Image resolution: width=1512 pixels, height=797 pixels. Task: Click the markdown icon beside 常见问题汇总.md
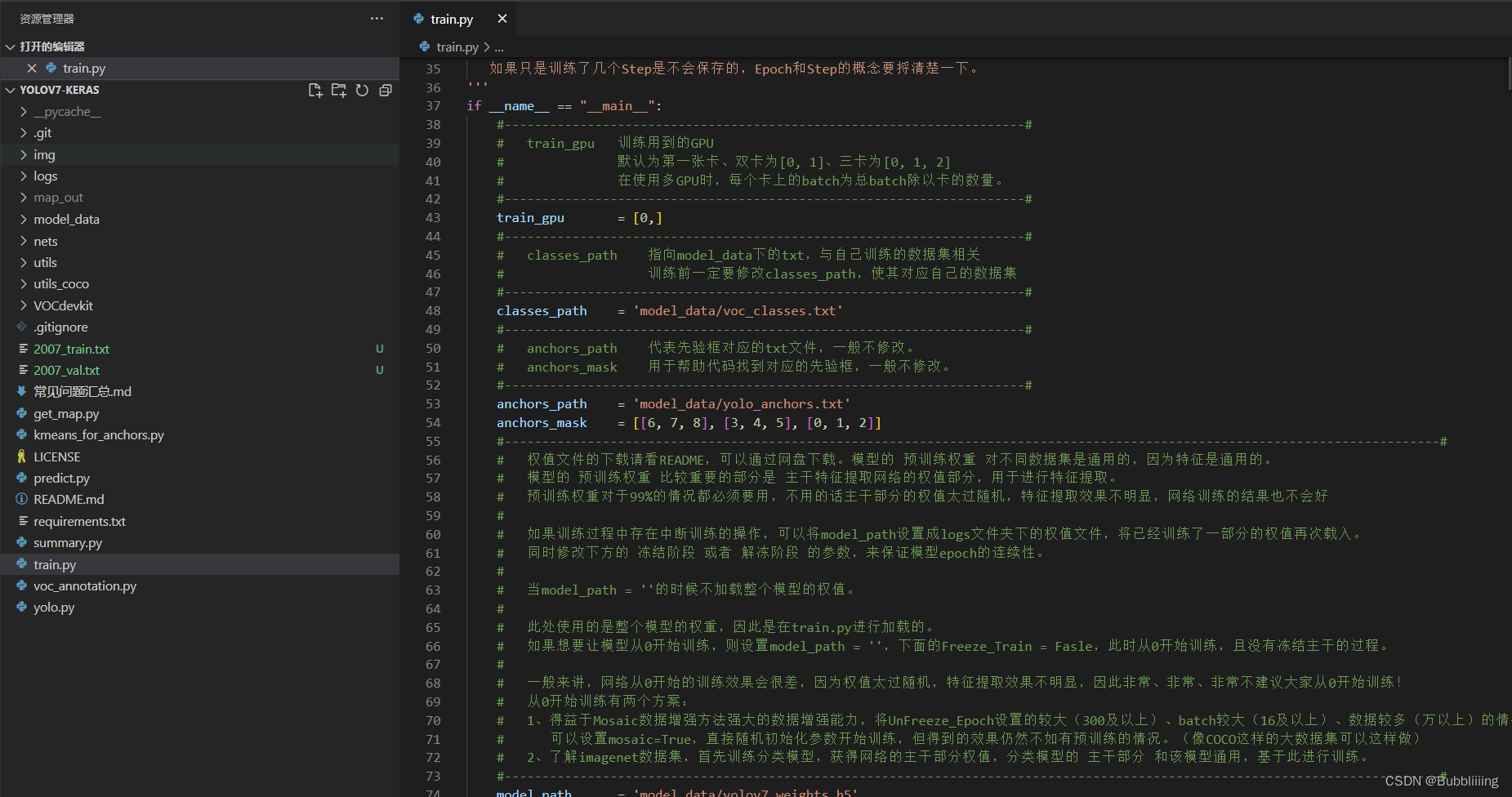[x=22, y=391]
